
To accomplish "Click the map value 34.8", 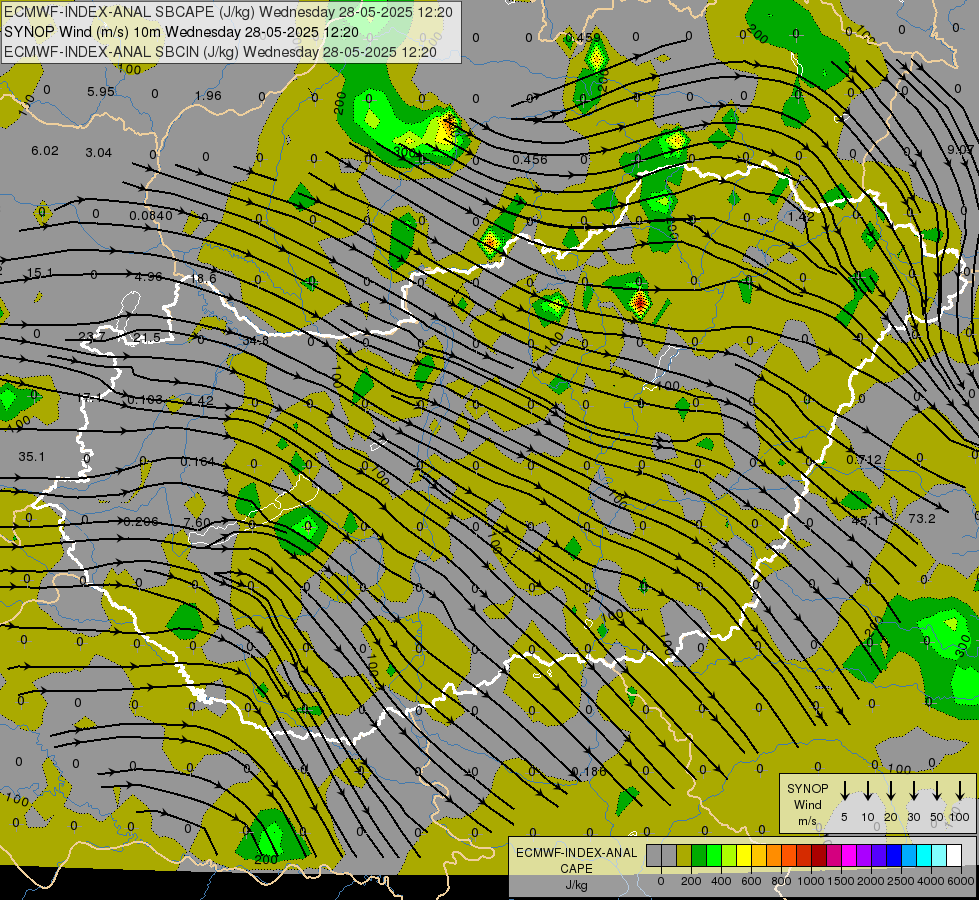I will (255, 340).
